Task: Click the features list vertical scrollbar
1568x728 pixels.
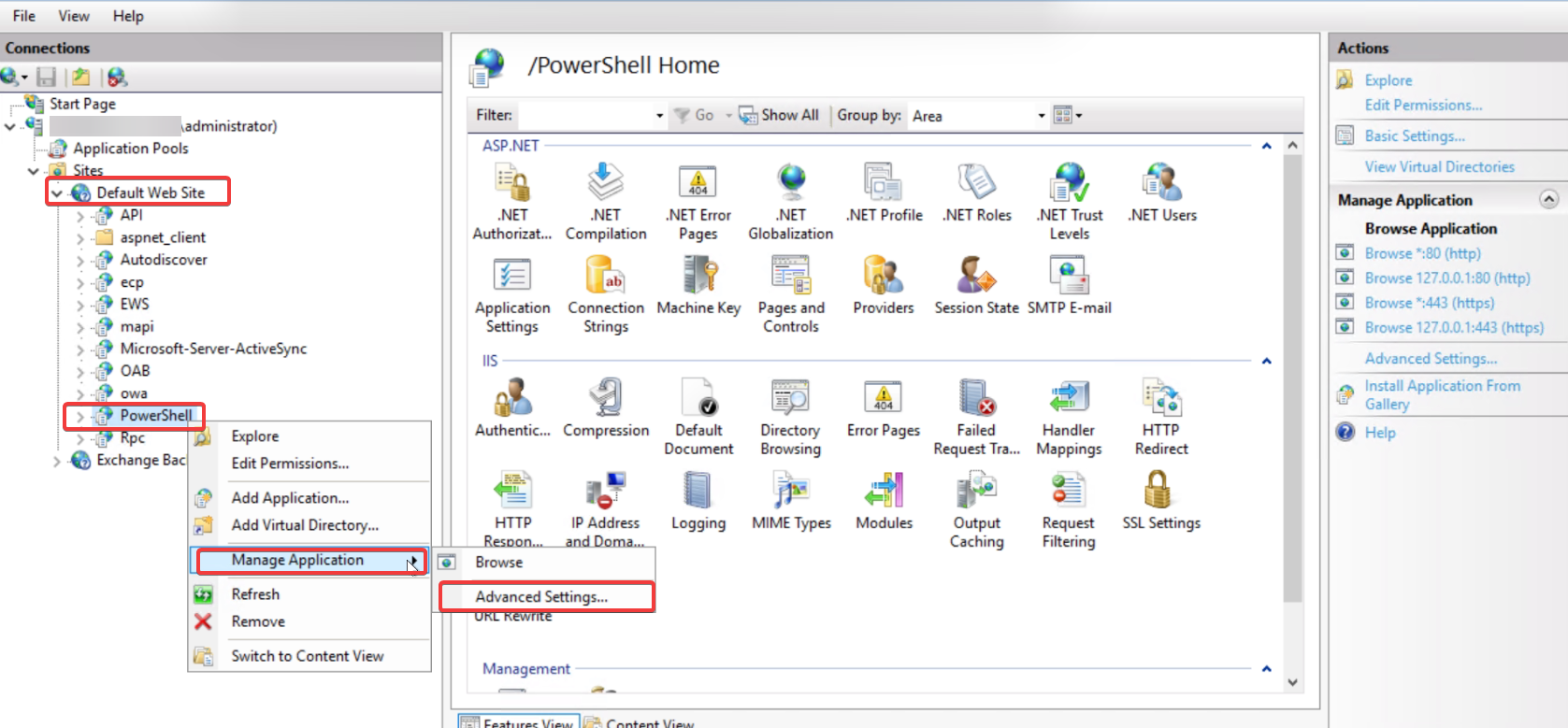Action: (x=1292, y=374)
